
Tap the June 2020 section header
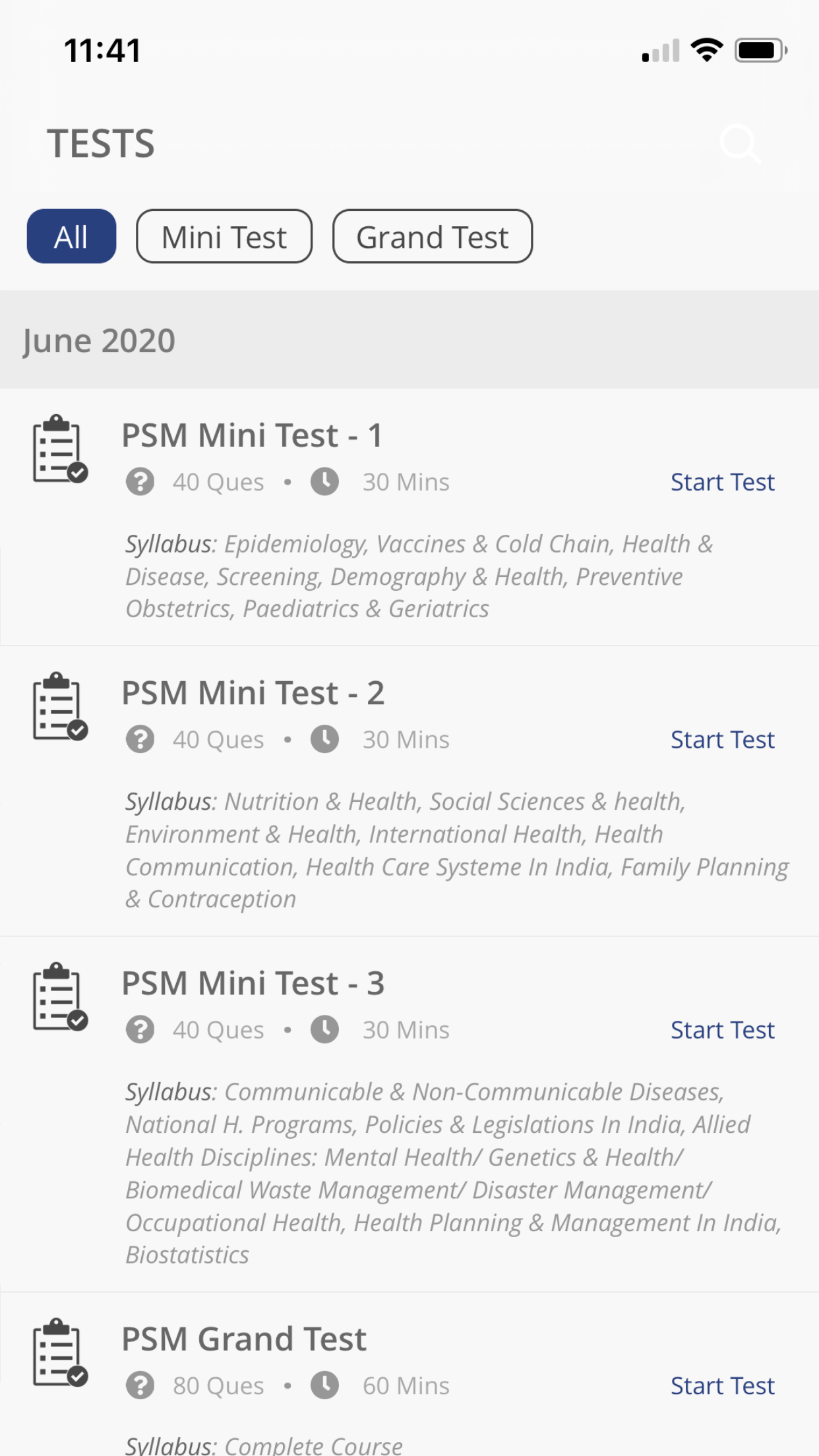pos(409,340)
